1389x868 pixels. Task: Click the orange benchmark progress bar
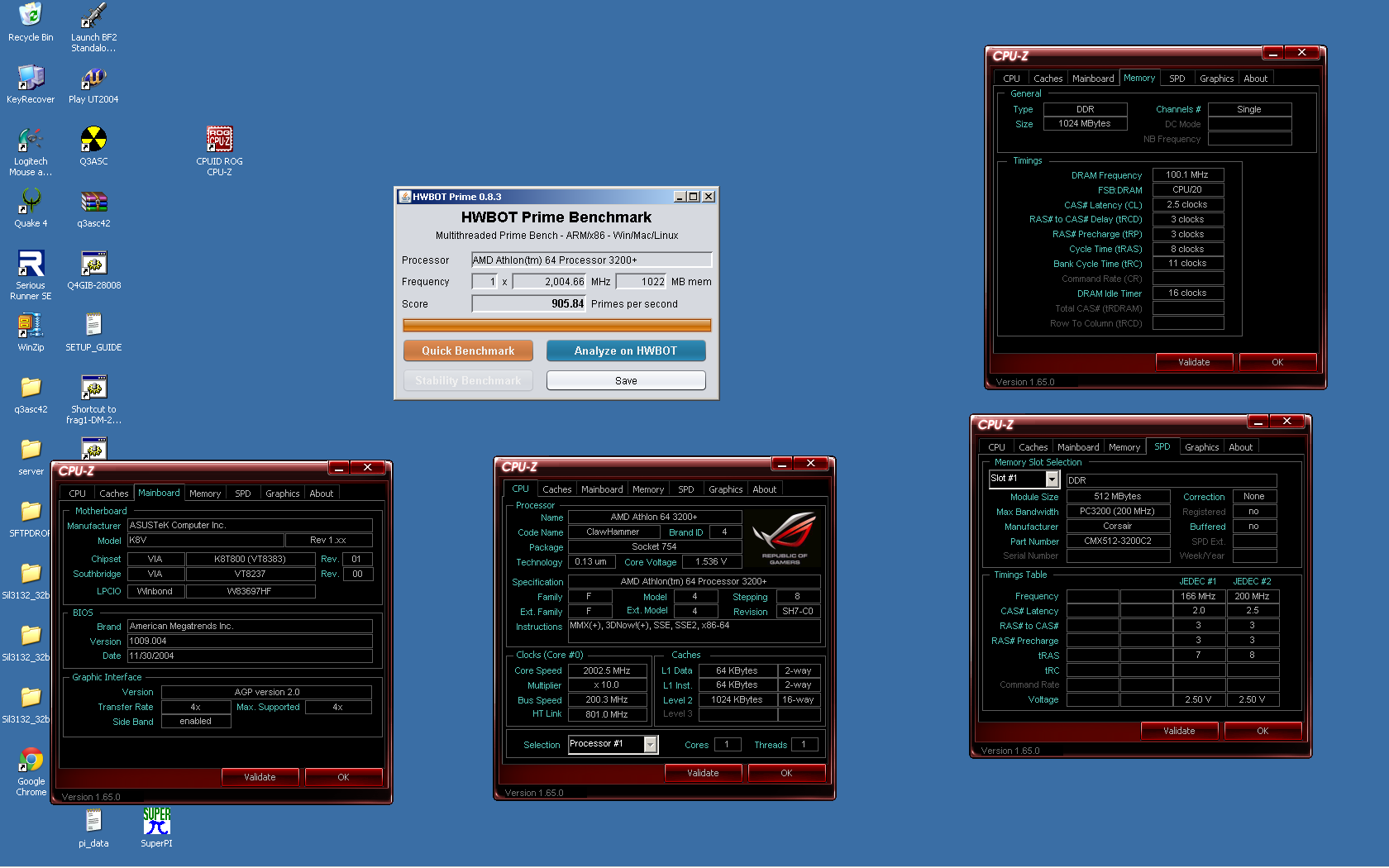pyautogui.click(x=556, y=326)
